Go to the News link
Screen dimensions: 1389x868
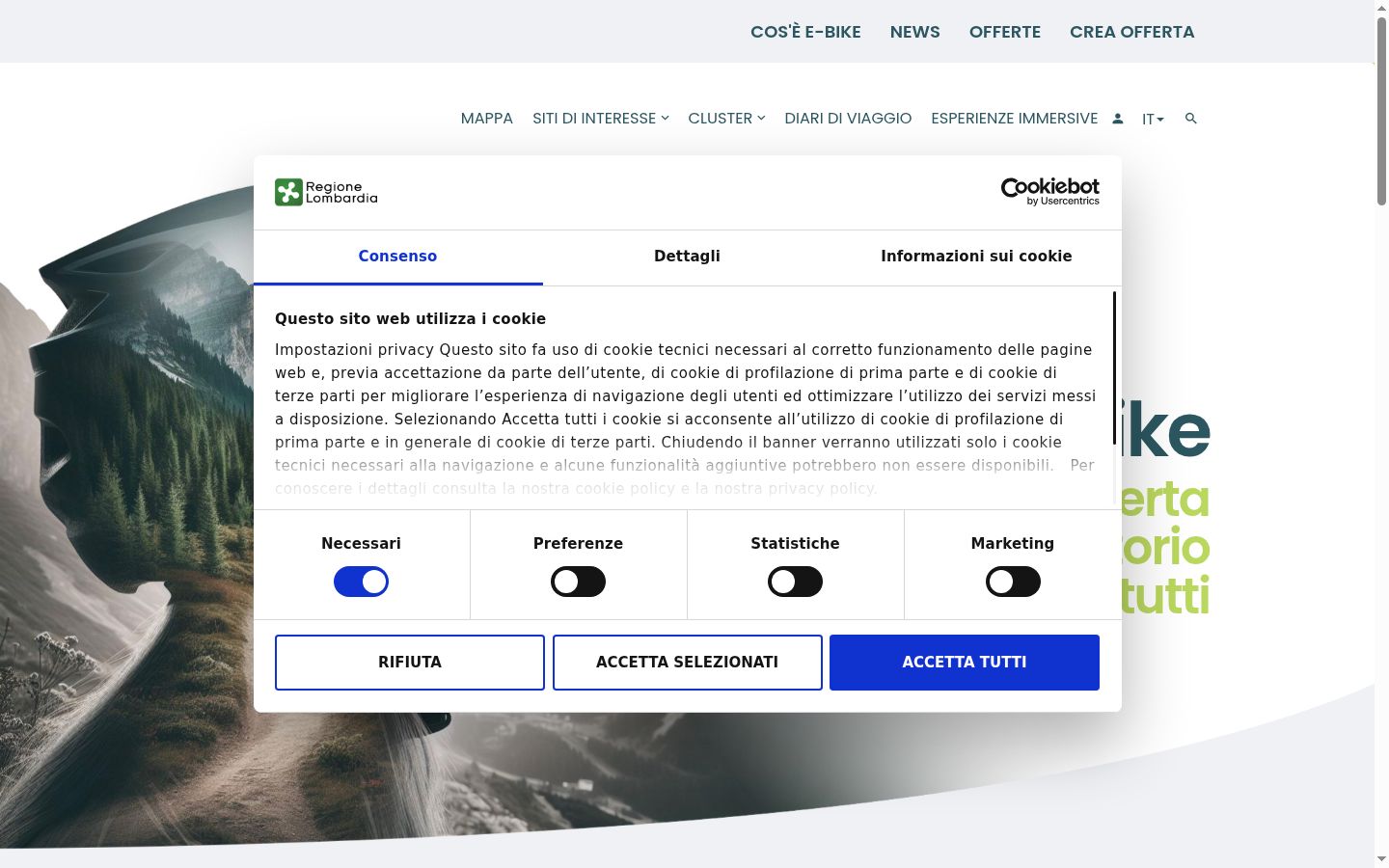[914, 32]
